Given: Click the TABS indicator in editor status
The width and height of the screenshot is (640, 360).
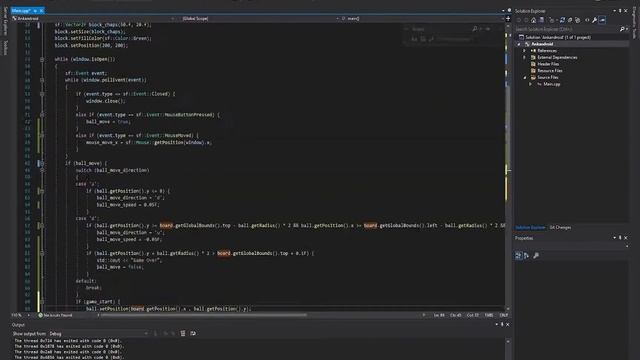Looking at the screenshot, I should [489, 315].
